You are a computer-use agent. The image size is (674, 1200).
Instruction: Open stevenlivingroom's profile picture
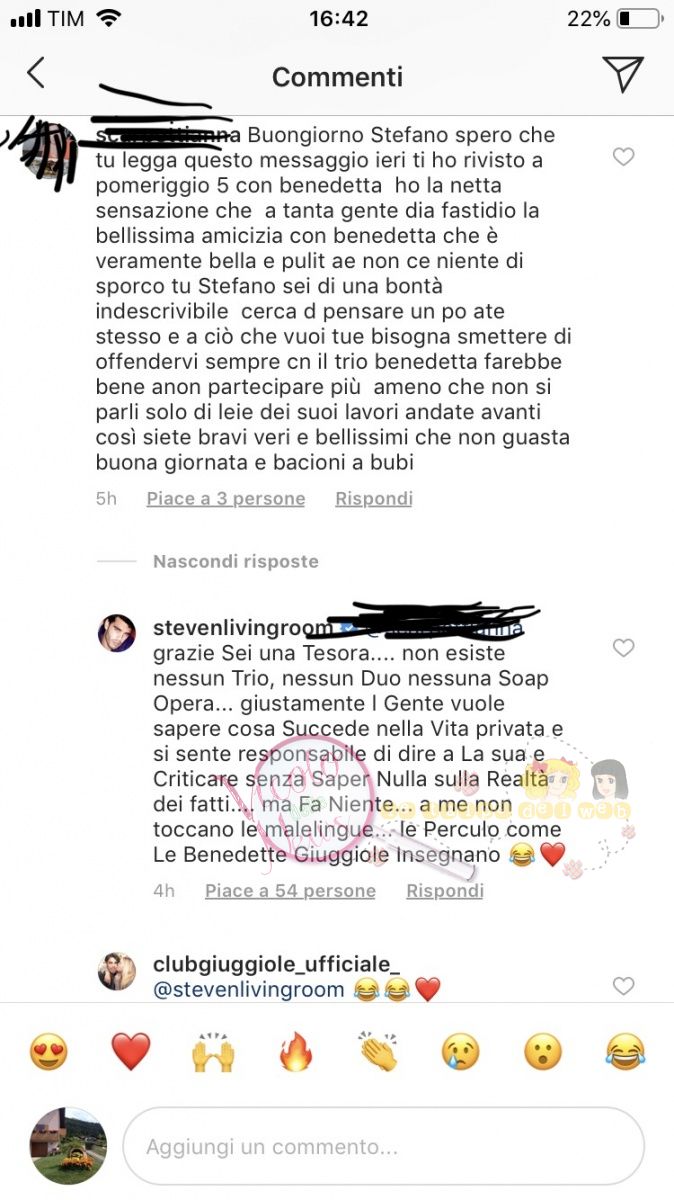pyautogui.click(x=116, y=633)
